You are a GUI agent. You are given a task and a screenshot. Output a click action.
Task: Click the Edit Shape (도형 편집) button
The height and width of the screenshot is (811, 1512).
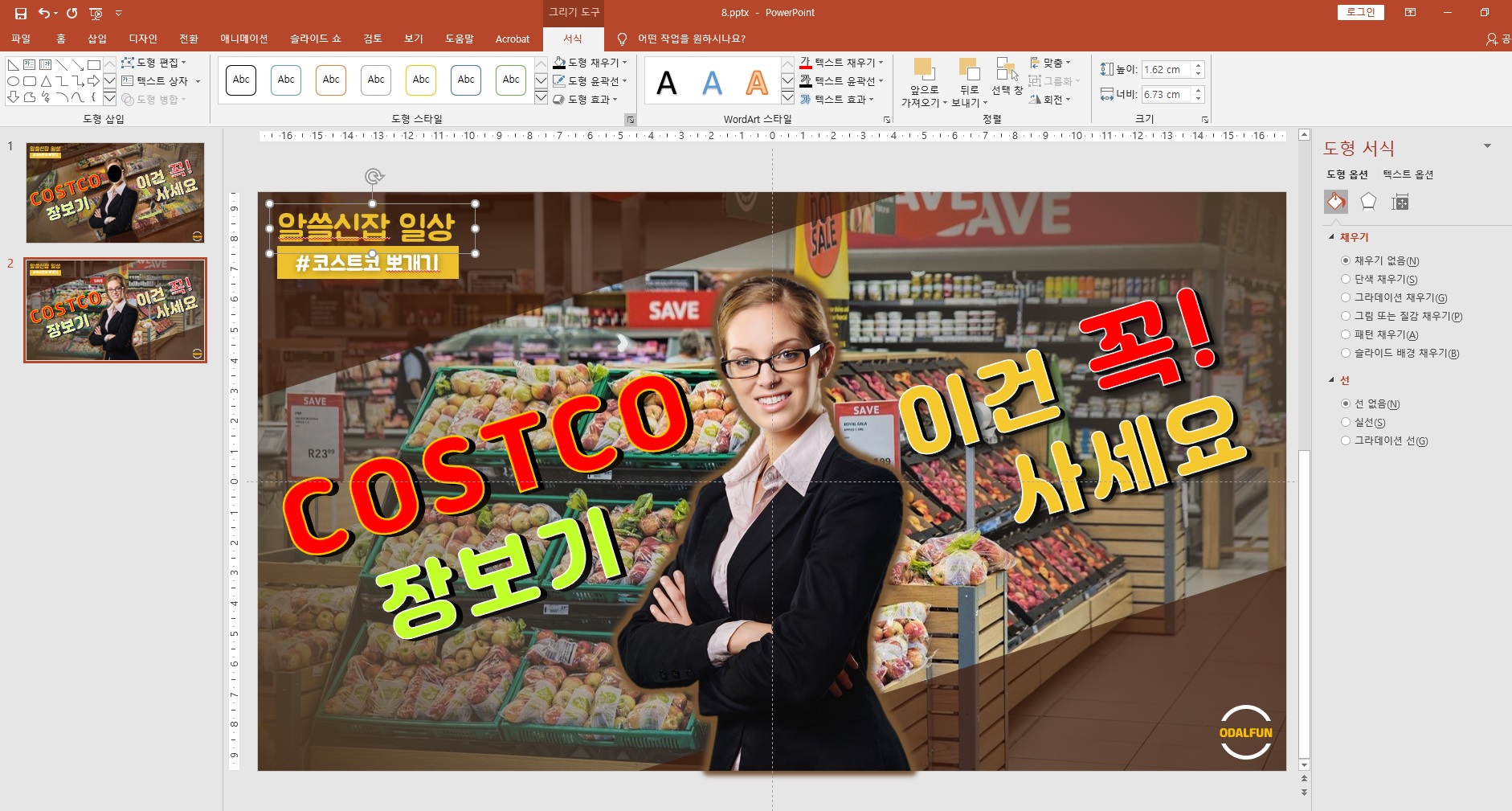tap(154, 62)
